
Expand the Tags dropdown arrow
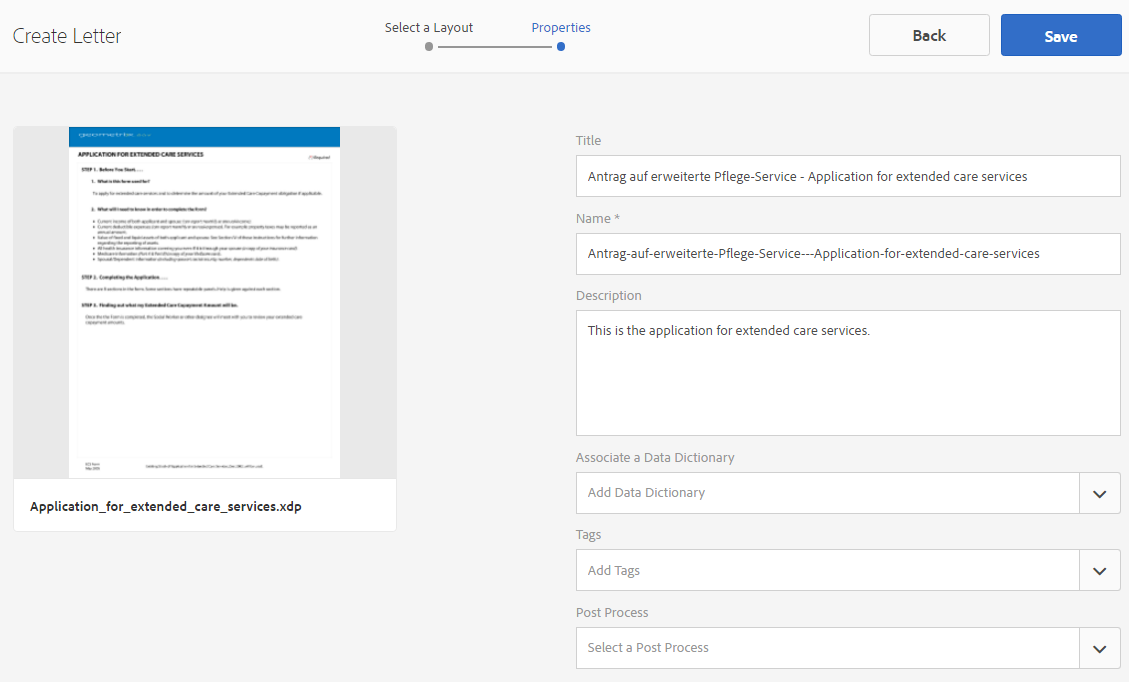(1100, 571)
